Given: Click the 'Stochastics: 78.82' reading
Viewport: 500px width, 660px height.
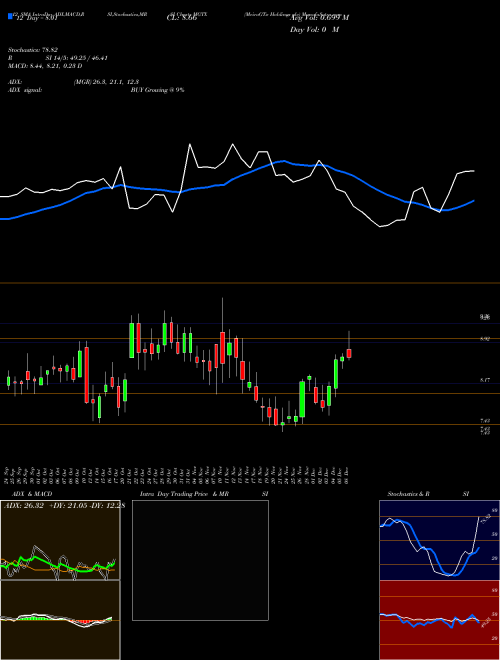Looking at the screenshot, I should pyautogui.click(x=33, y=50).
